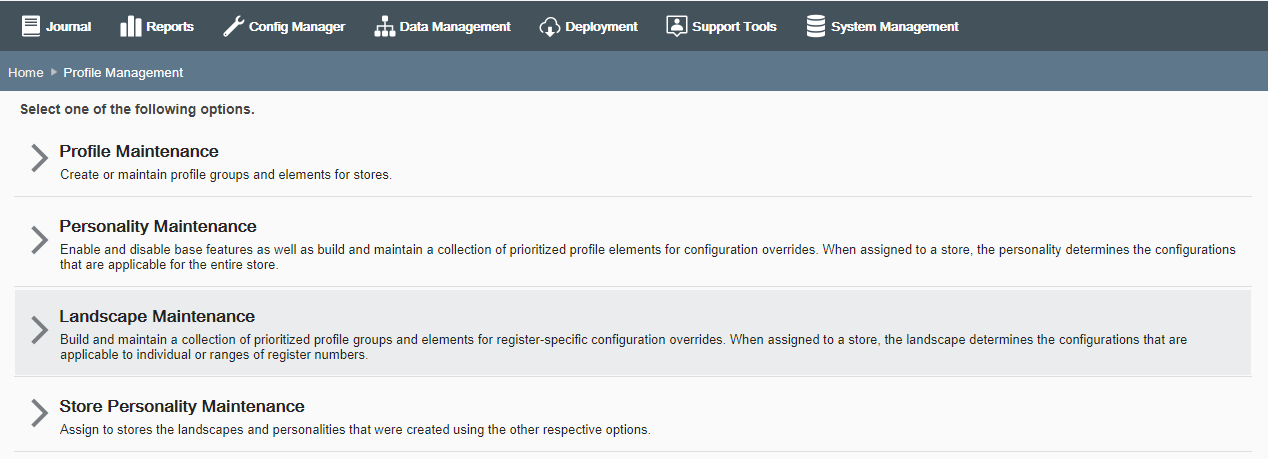Click the Reports bar chart icon
The width and height of the screenshot is (1268, 459).
(131, 26)
